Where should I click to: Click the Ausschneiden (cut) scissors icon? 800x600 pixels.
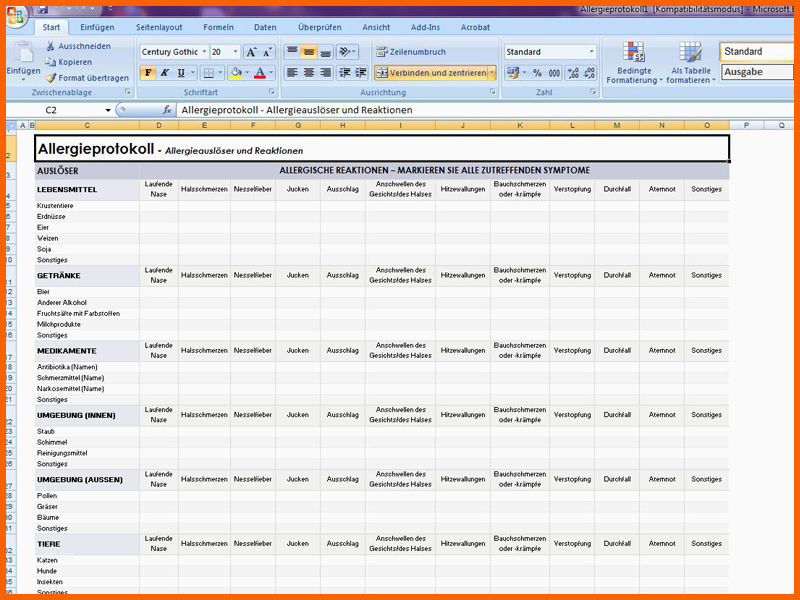pyautogui.click(x=51, y=46)
